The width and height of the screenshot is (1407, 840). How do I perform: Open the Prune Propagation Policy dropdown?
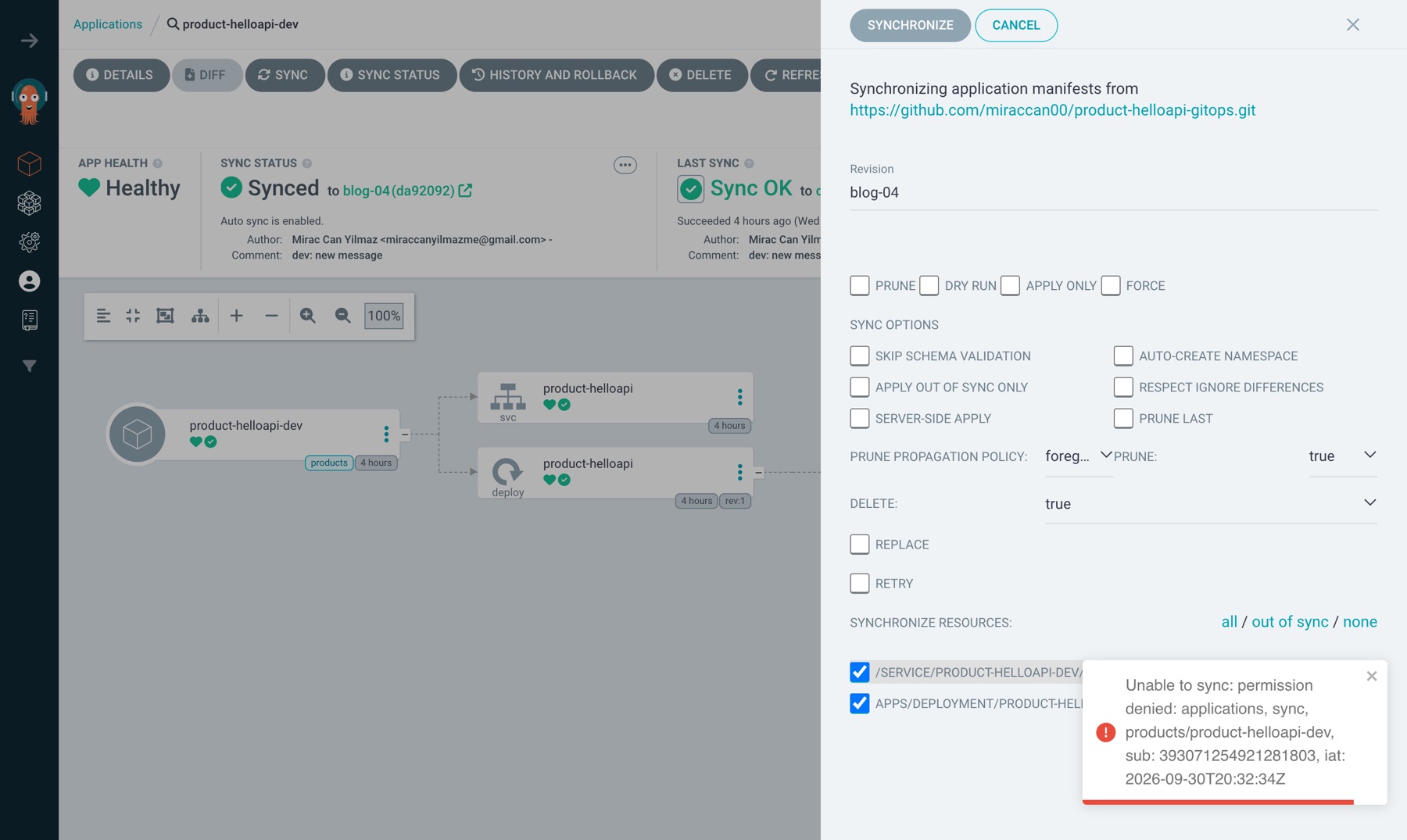[x=1079, y=456]
